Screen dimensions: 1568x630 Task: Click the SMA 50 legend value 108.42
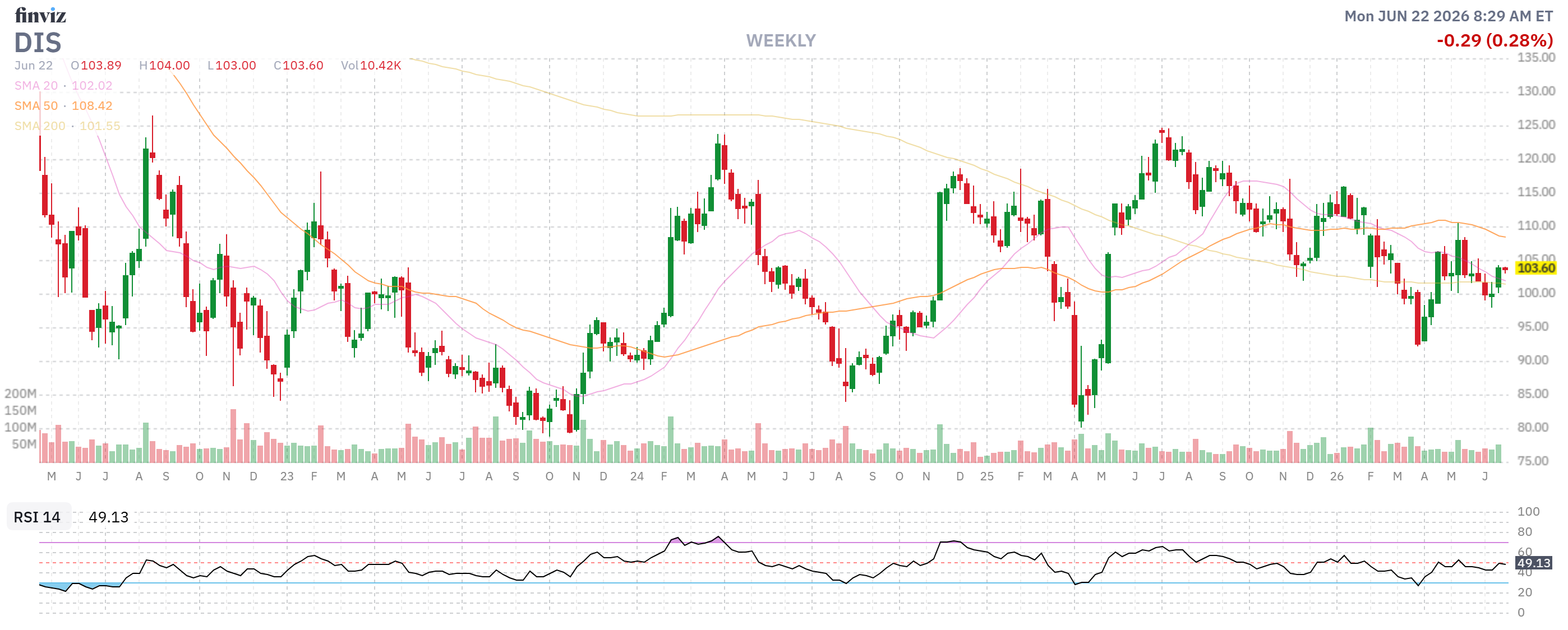pyautogui.click(x=92, y=106)
